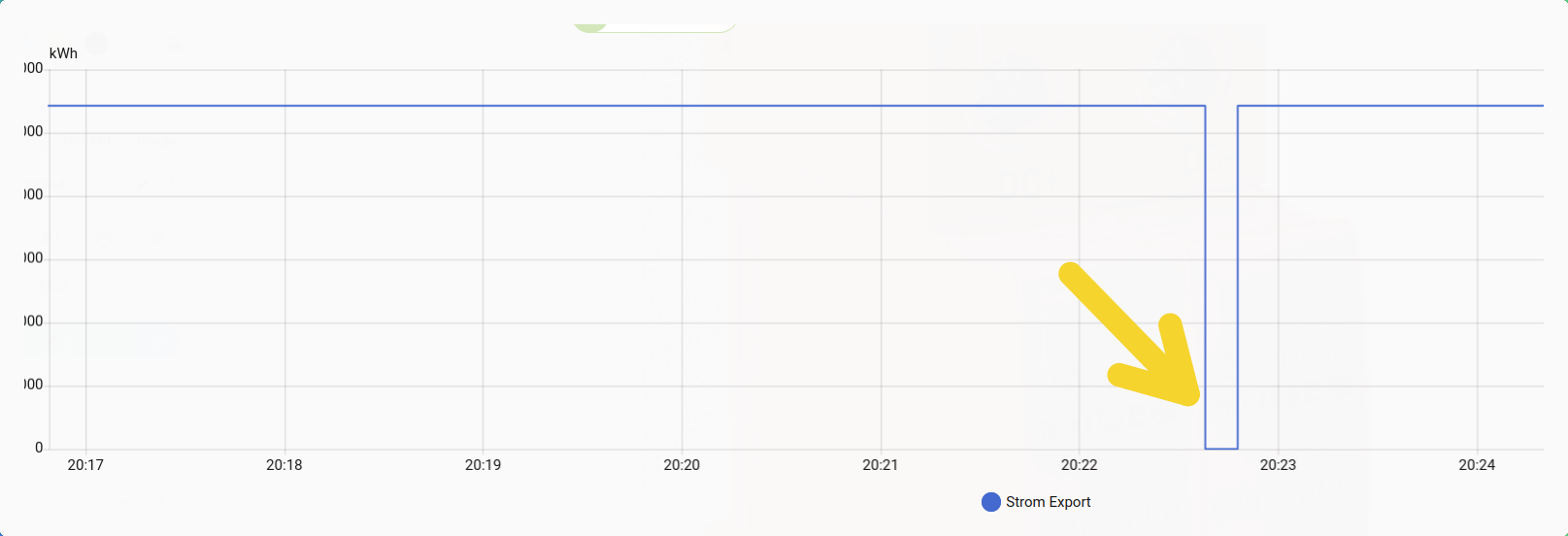Click the 0 value on the y-axis
Screen dimensions: 1568x536
pyautogui.click(x=39, y=448)
